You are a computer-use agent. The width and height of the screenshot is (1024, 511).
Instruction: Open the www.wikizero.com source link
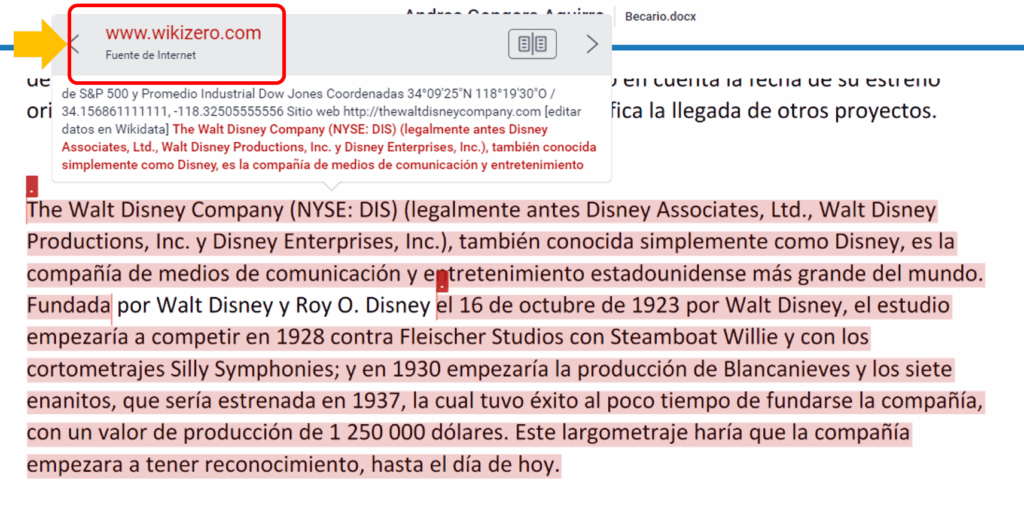[x=183, y=33]
